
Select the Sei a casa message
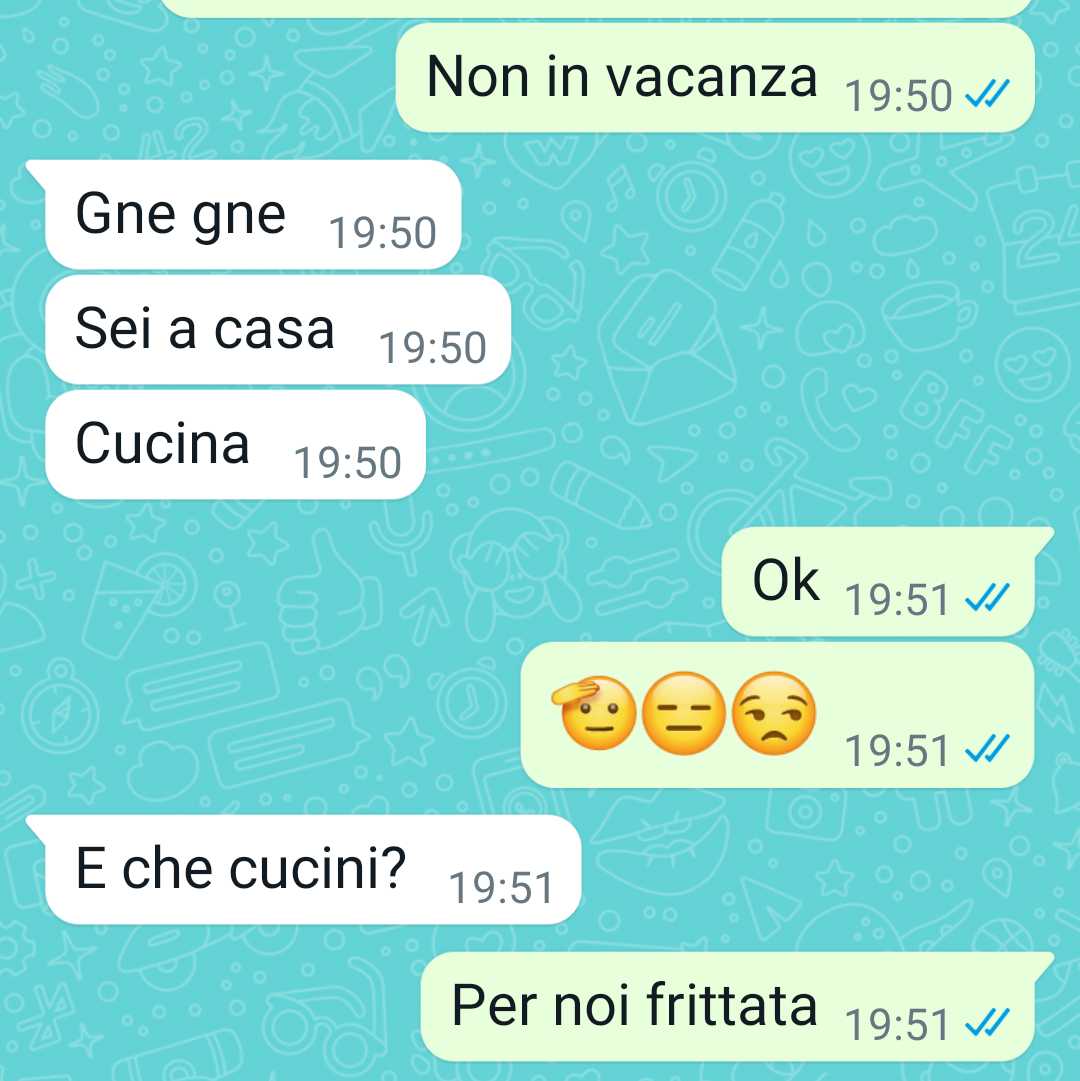[278, 330]
